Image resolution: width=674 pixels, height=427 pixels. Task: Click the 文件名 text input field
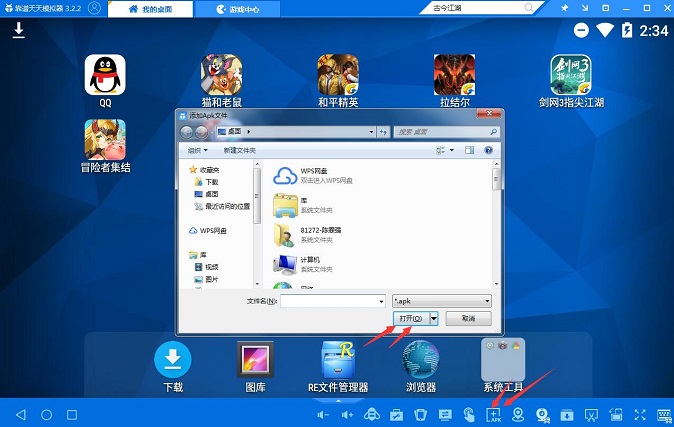[x=329, y=301]
